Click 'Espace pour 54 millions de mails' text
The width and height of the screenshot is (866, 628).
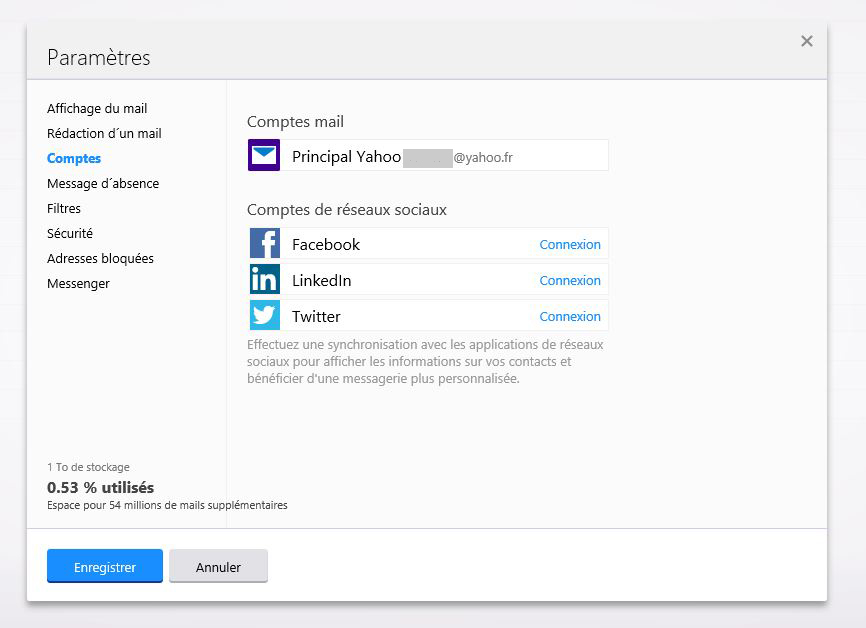[167, 505]
